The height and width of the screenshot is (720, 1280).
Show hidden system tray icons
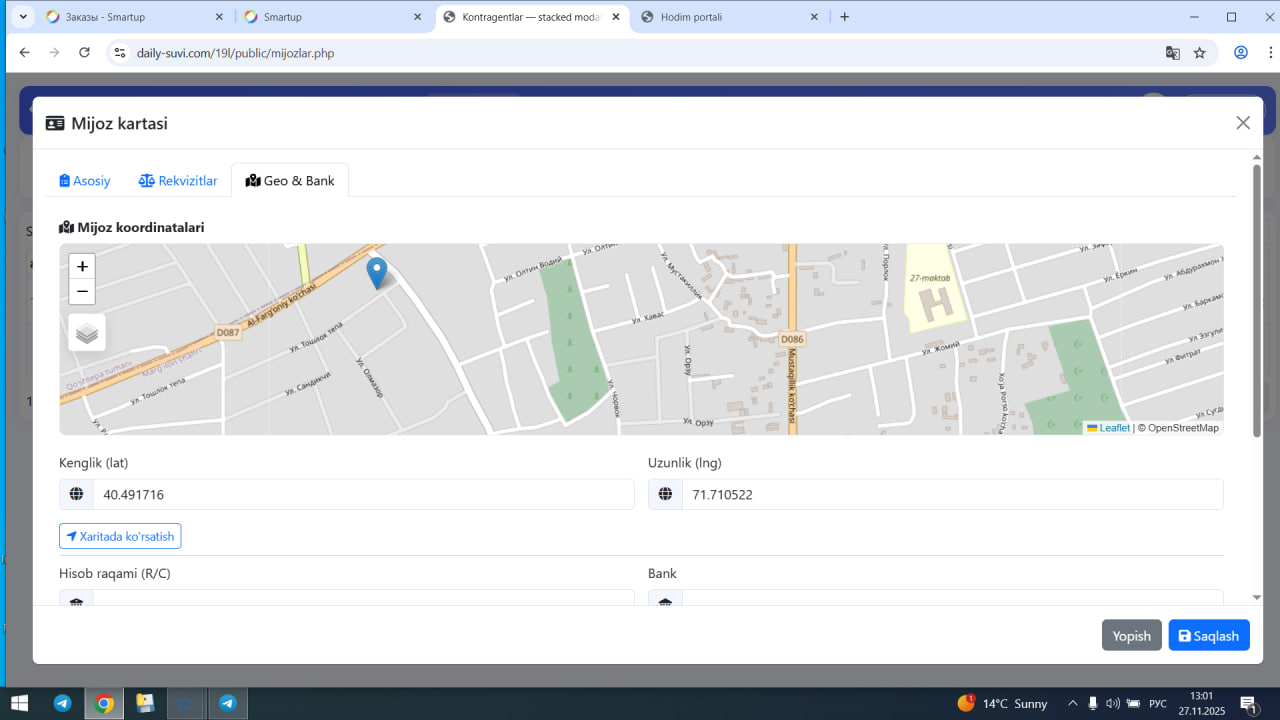click(1073, 703)
